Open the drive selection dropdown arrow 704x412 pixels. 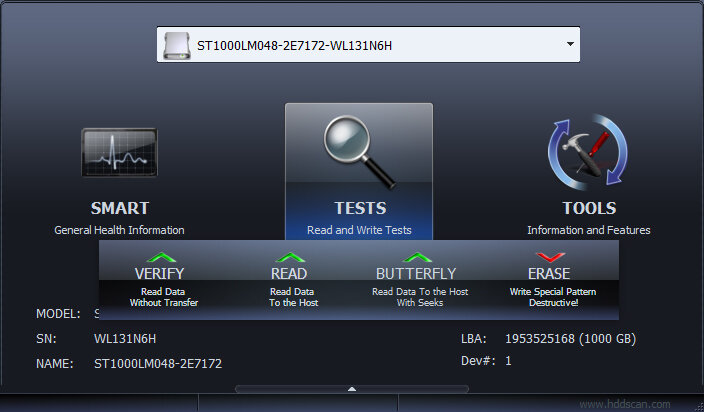tap(570, 44)
